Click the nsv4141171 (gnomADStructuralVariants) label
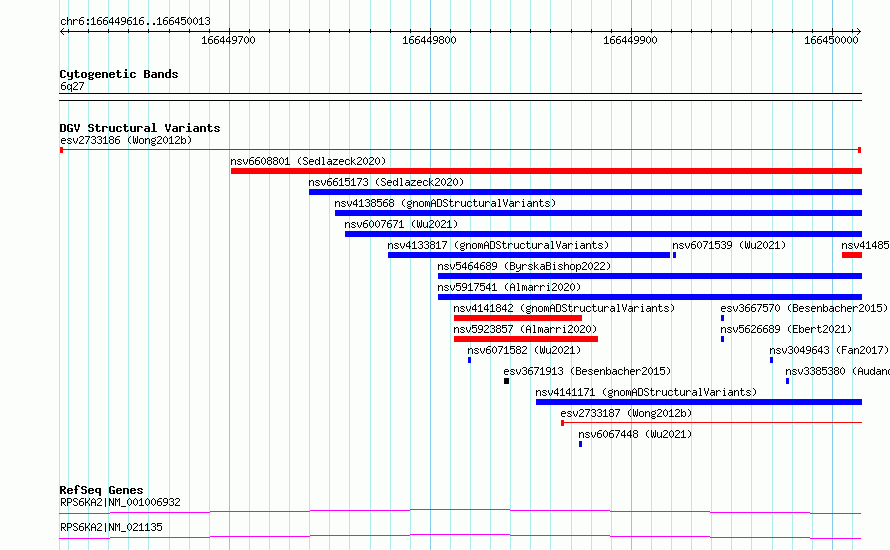Viewport: 890px width, 550px height. (x=646, y=392)
